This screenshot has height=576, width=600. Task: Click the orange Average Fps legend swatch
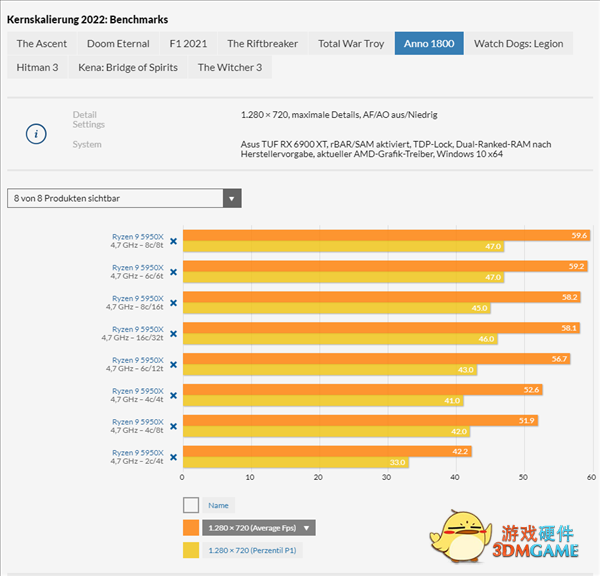click(191, 528)
